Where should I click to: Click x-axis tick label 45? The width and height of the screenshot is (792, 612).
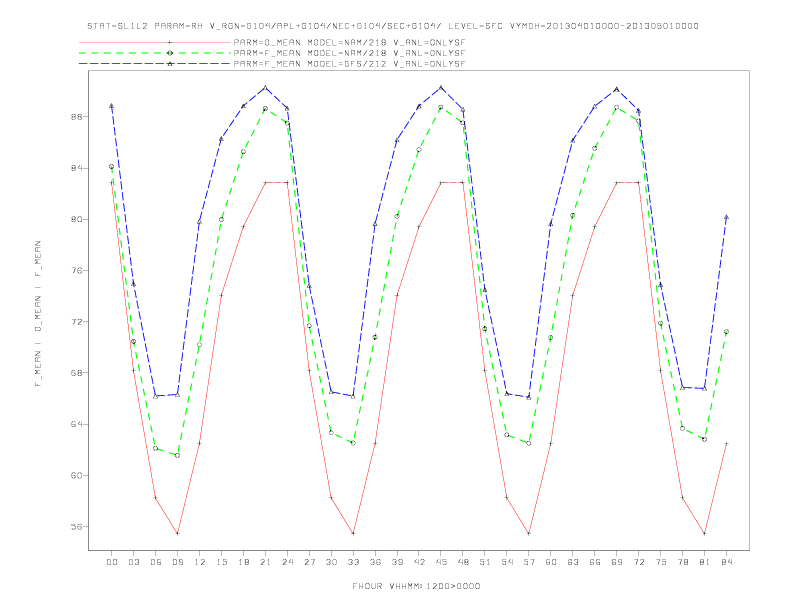pyautogui.click(x=441, y=562)
